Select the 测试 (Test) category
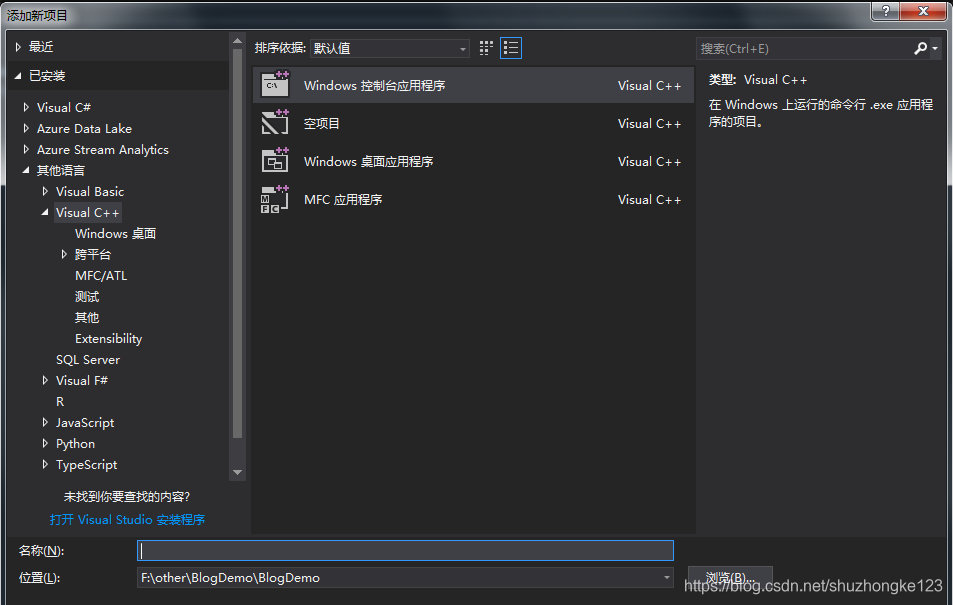The width and height of the screenshot is (953, 605). coord(87,297)
